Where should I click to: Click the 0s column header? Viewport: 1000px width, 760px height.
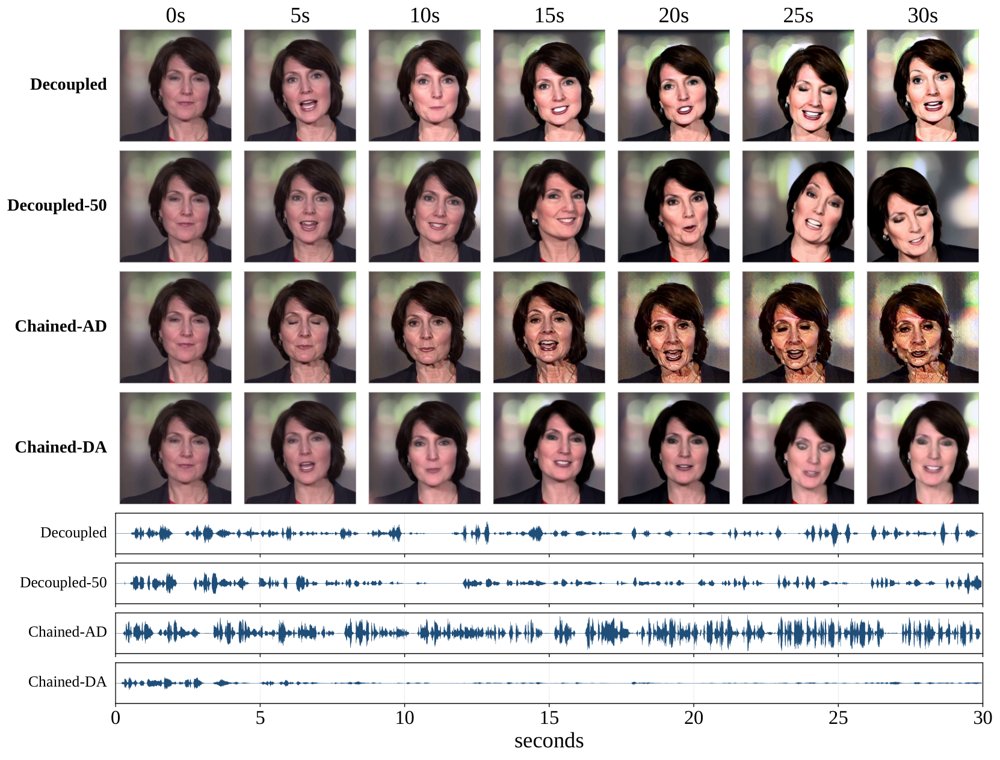pyautogui.click(x=175, y=15)
